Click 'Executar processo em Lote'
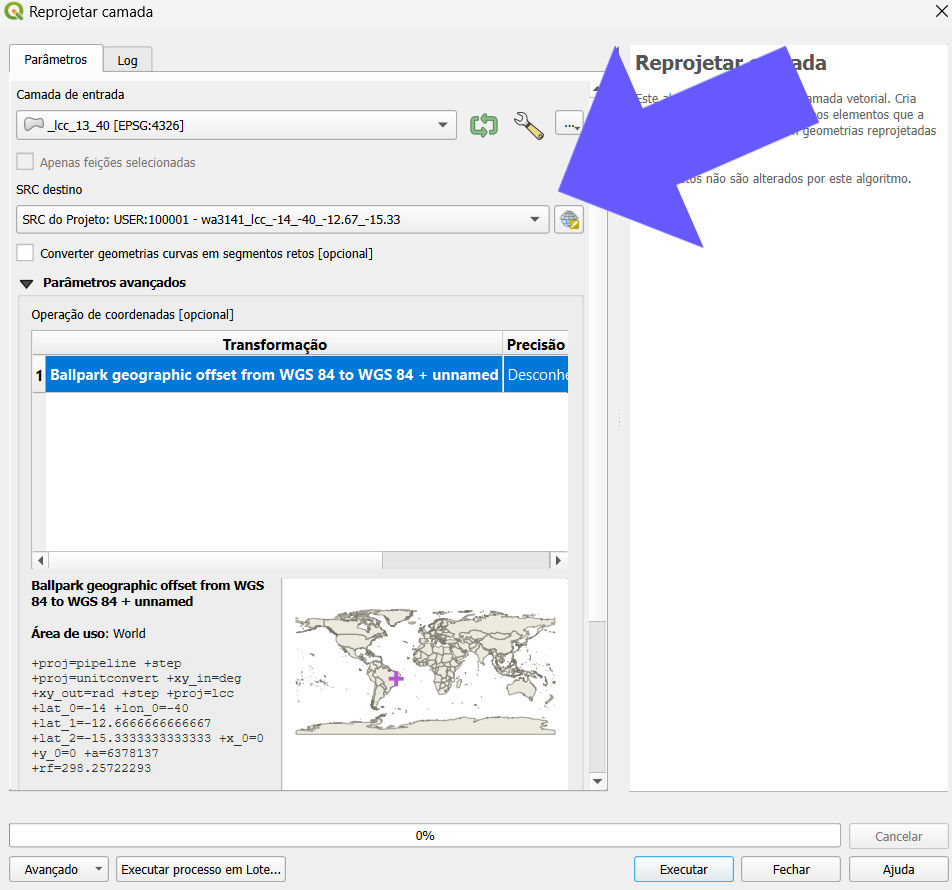 (200, 869)
